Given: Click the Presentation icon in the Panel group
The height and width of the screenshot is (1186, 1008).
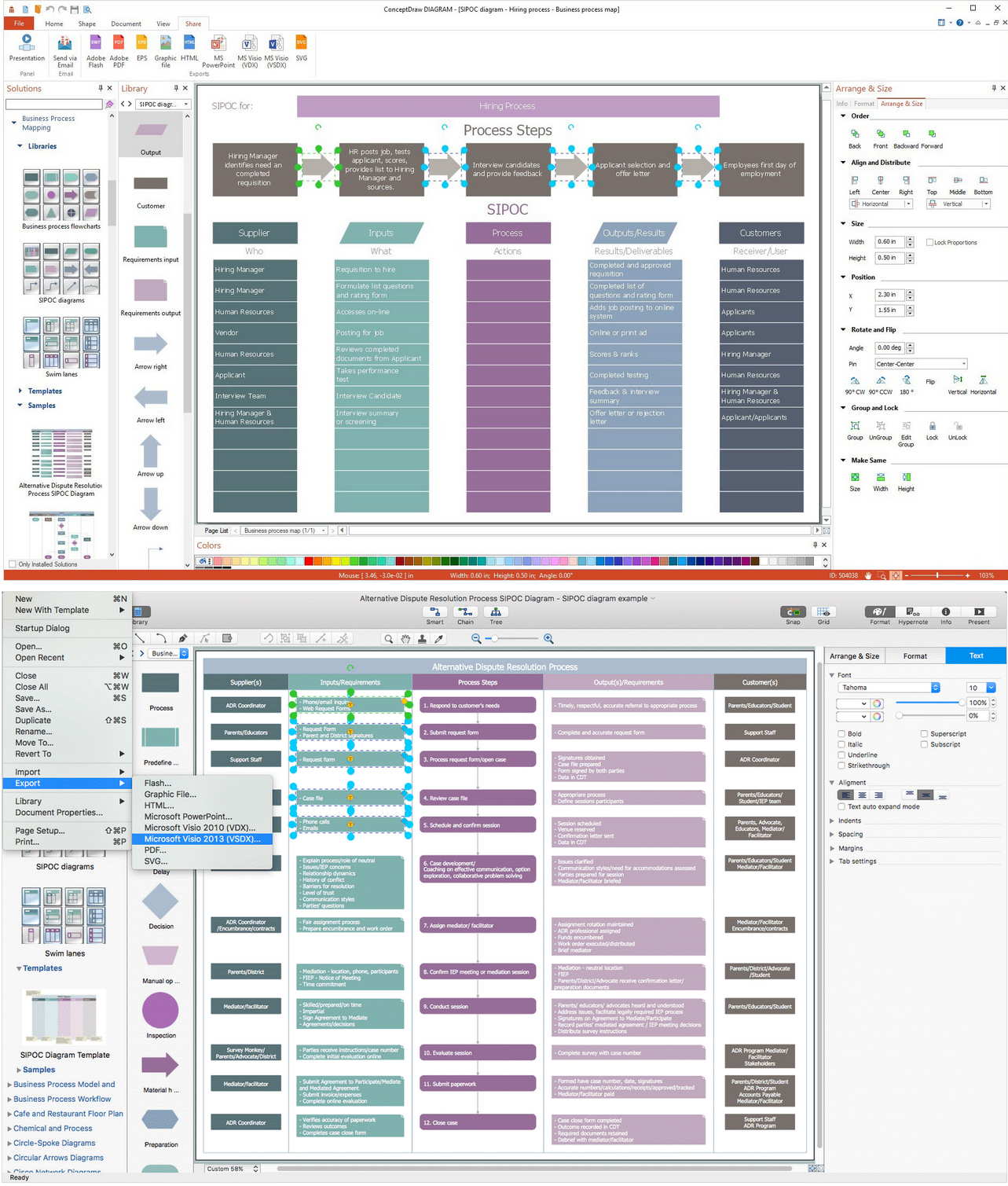Looking at the screenshot, I should pyautogui.click(x=26, y=49).
